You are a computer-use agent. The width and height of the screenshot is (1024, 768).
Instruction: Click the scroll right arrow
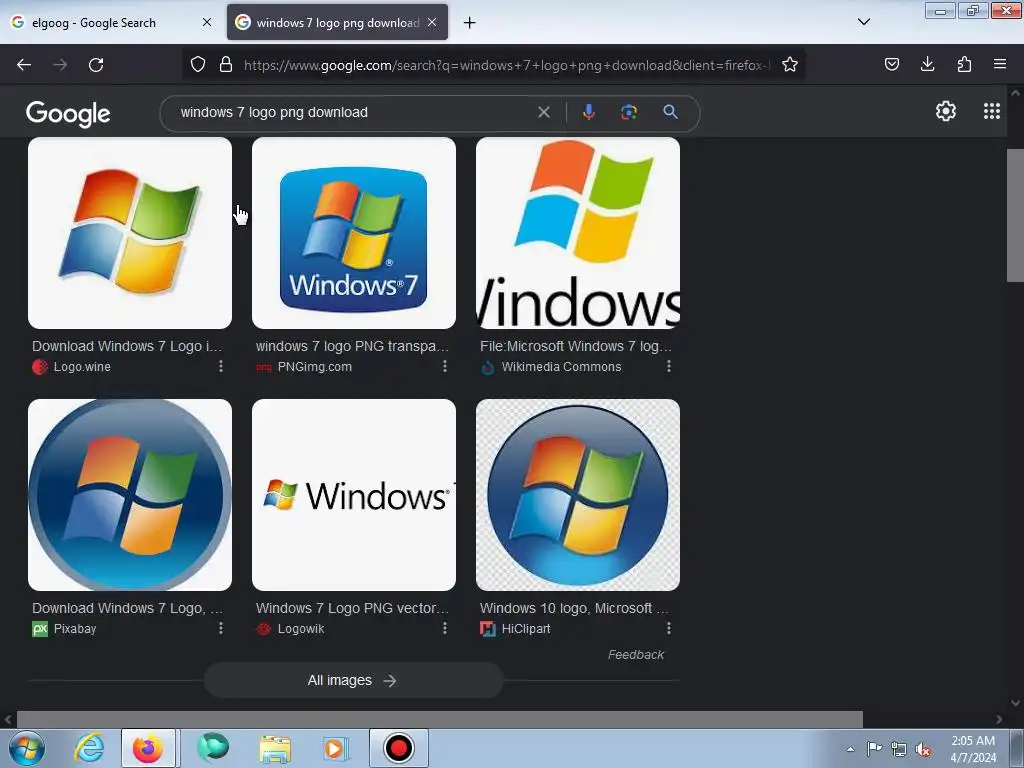click(999, 719)
